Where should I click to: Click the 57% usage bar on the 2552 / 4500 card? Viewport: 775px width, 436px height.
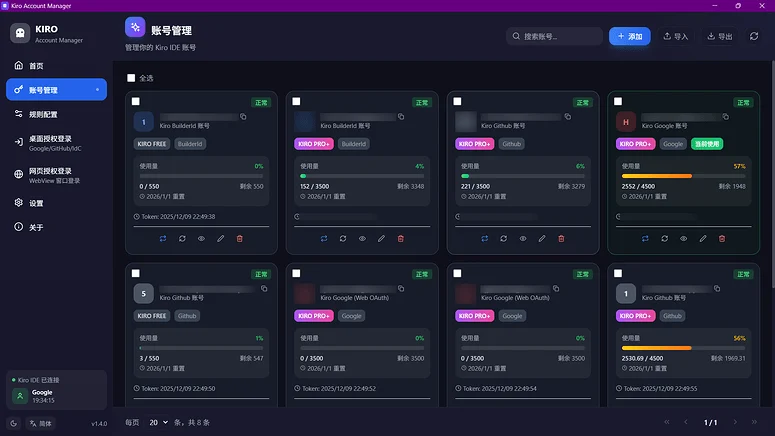point(684,176)
